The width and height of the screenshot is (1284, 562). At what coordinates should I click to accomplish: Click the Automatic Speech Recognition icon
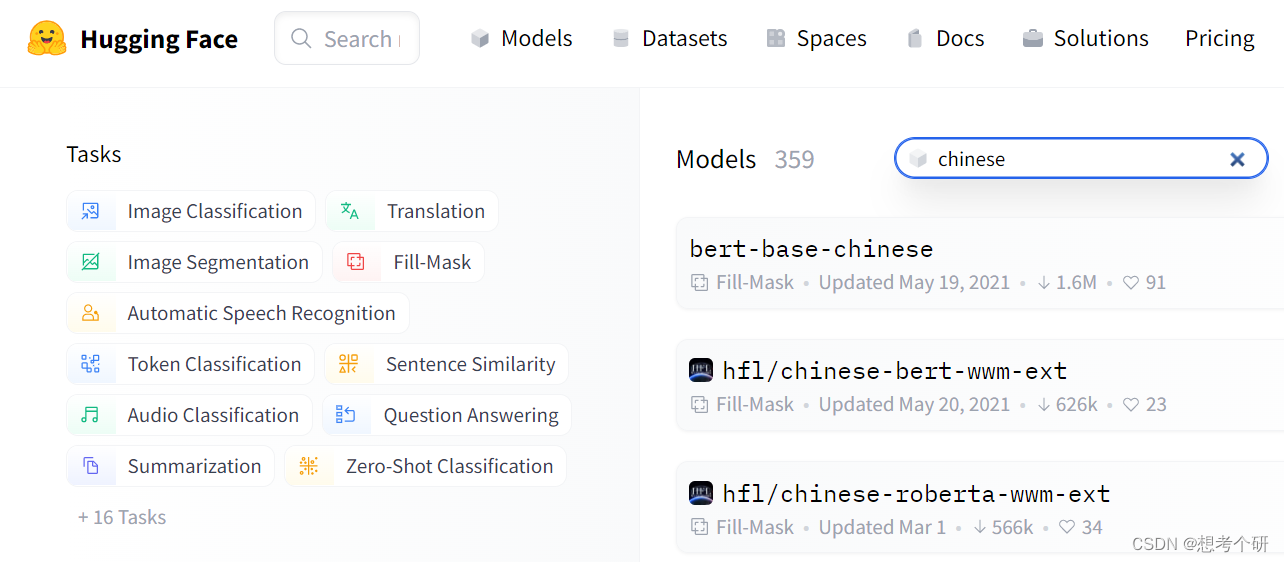tap(91, 313)
